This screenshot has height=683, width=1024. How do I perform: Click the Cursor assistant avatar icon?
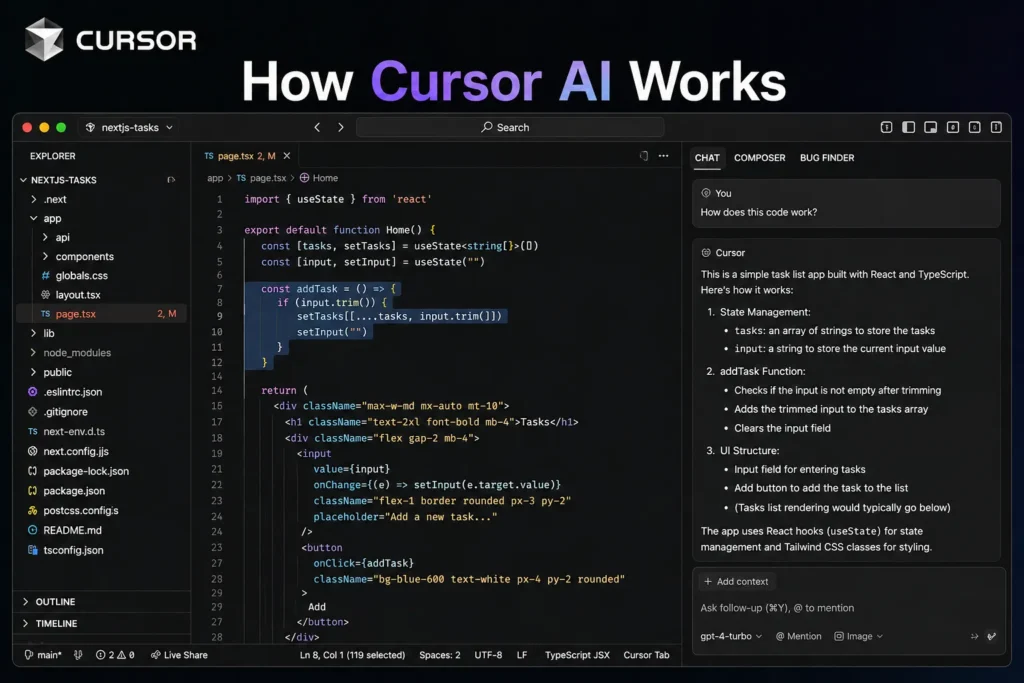705,253
